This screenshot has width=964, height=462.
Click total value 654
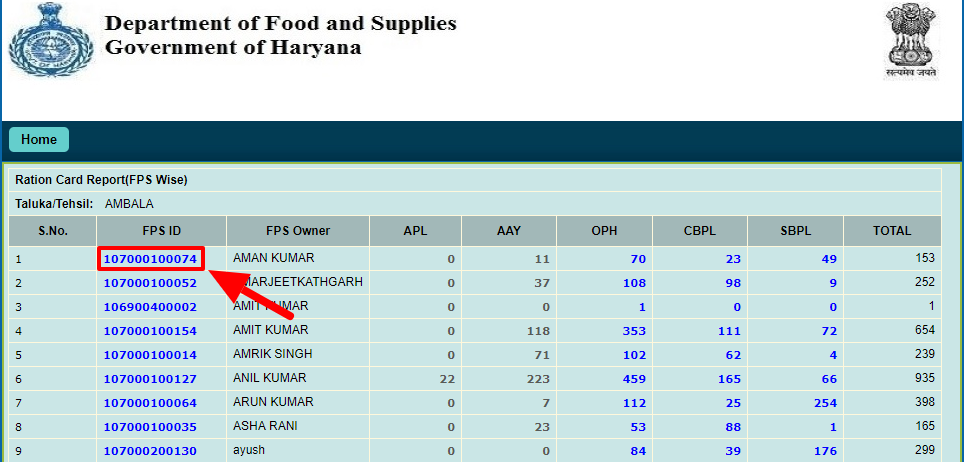point(924,330)
